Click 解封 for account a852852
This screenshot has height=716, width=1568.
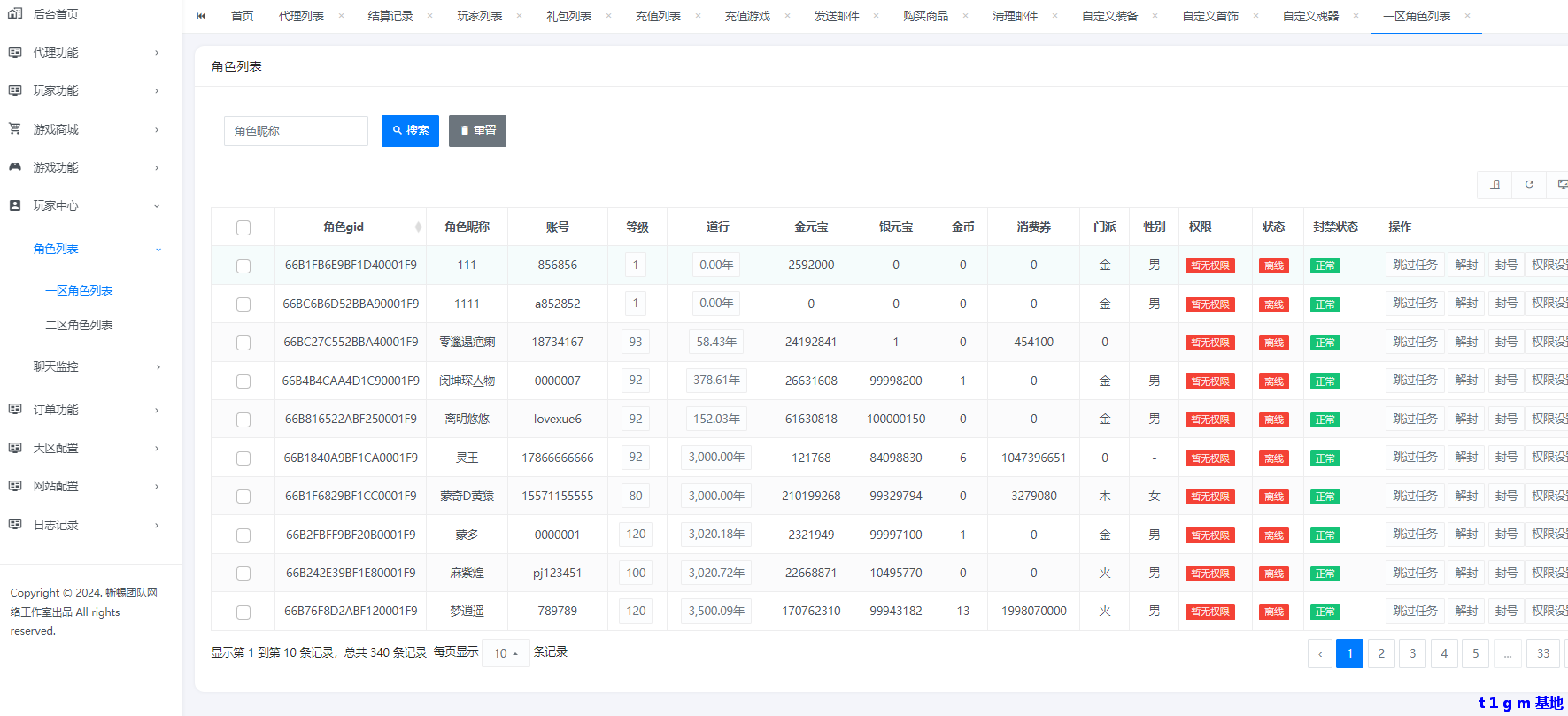click(x=1466, y=304)
